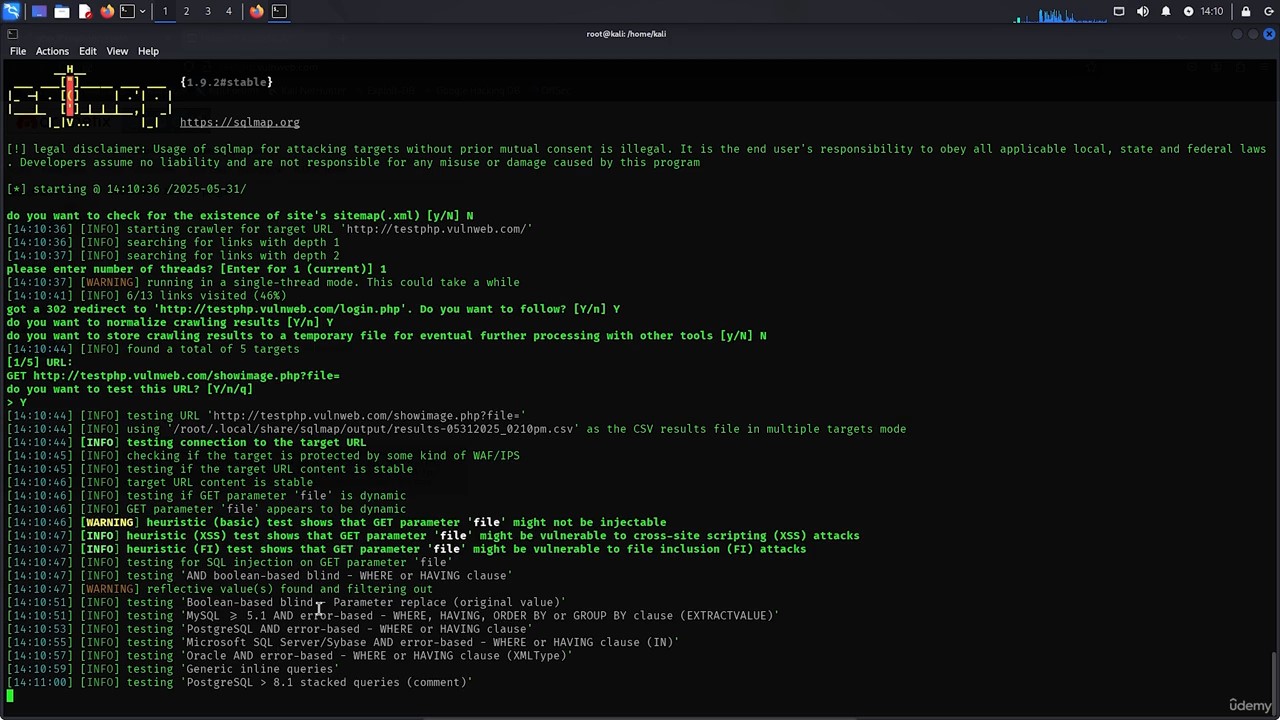
Task: Click 'got a 302 redirect' prompt line
Action: 313,309
